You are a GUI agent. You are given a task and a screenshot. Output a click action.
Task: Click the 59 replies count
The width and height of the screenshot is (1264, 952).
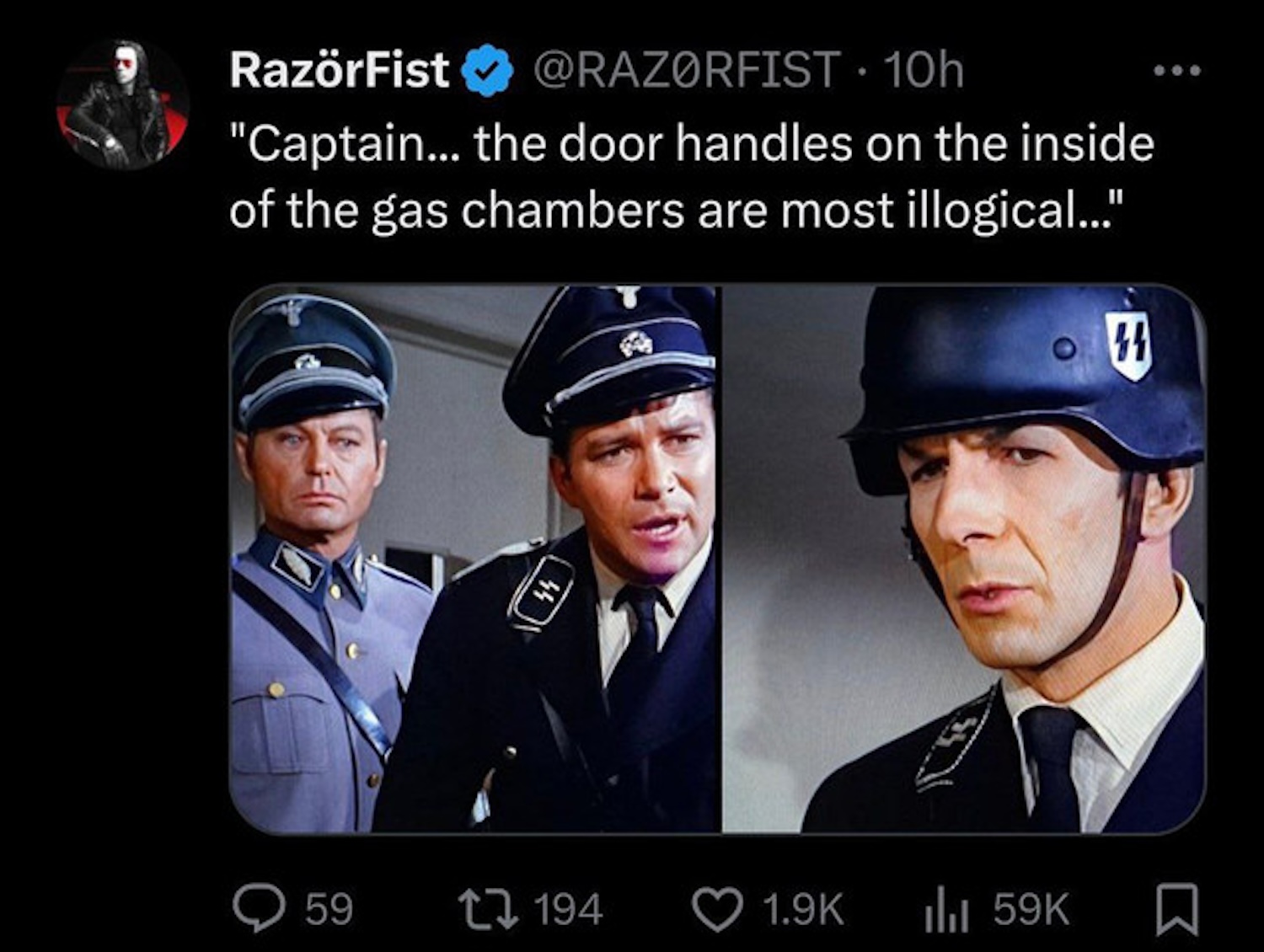click(329, 910)
